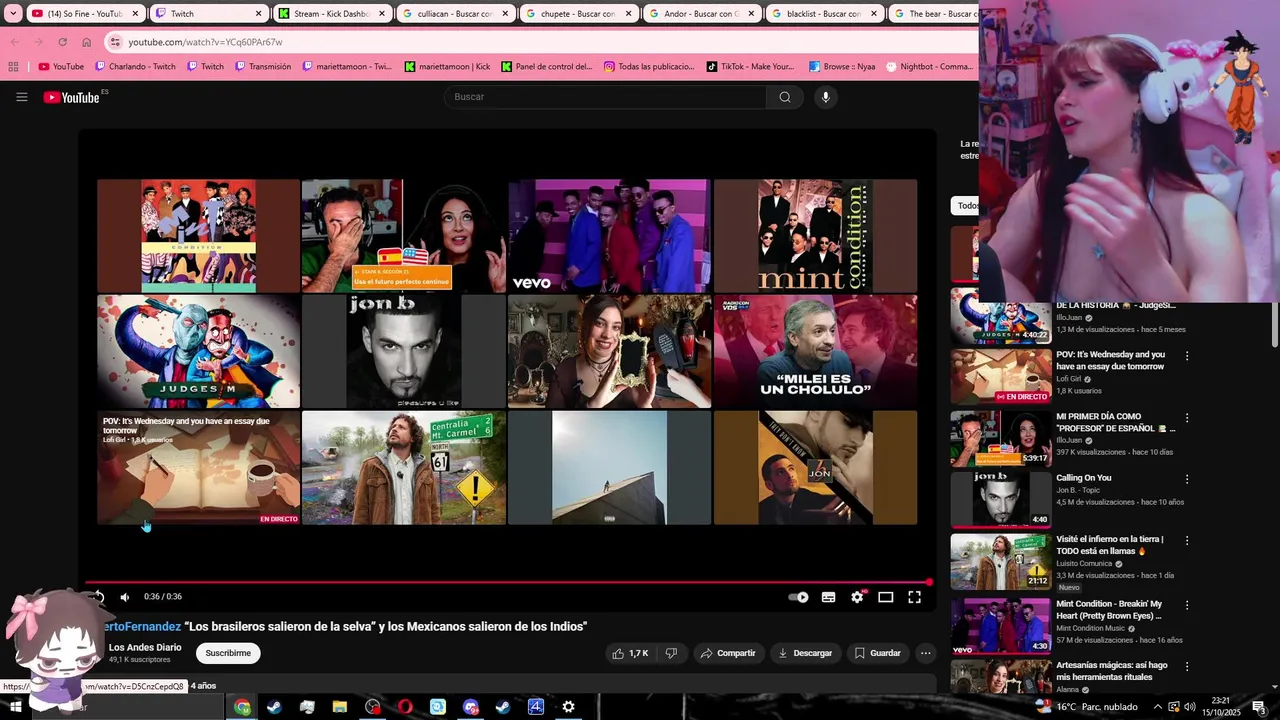Image resolution: width=1280 pixels, height=720 pixels.
Task: Open the YouTube guide hamburger menu
Action: point(21,97)
